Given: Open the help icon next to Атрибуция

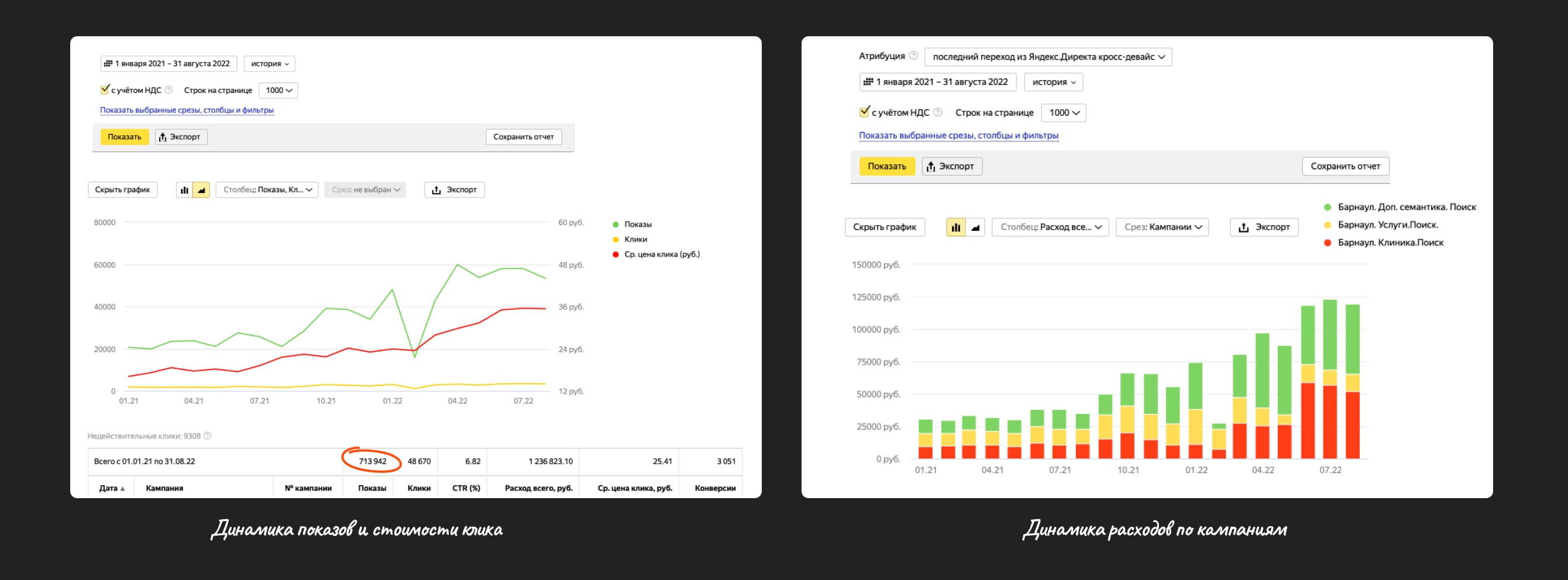Looking at the screenshot, I should point(913,56).
